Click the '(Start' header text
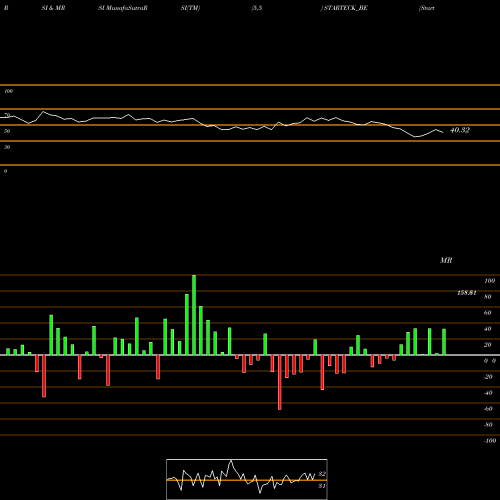Viewport: 500px width, 500px height. click(x=427, y=8)
